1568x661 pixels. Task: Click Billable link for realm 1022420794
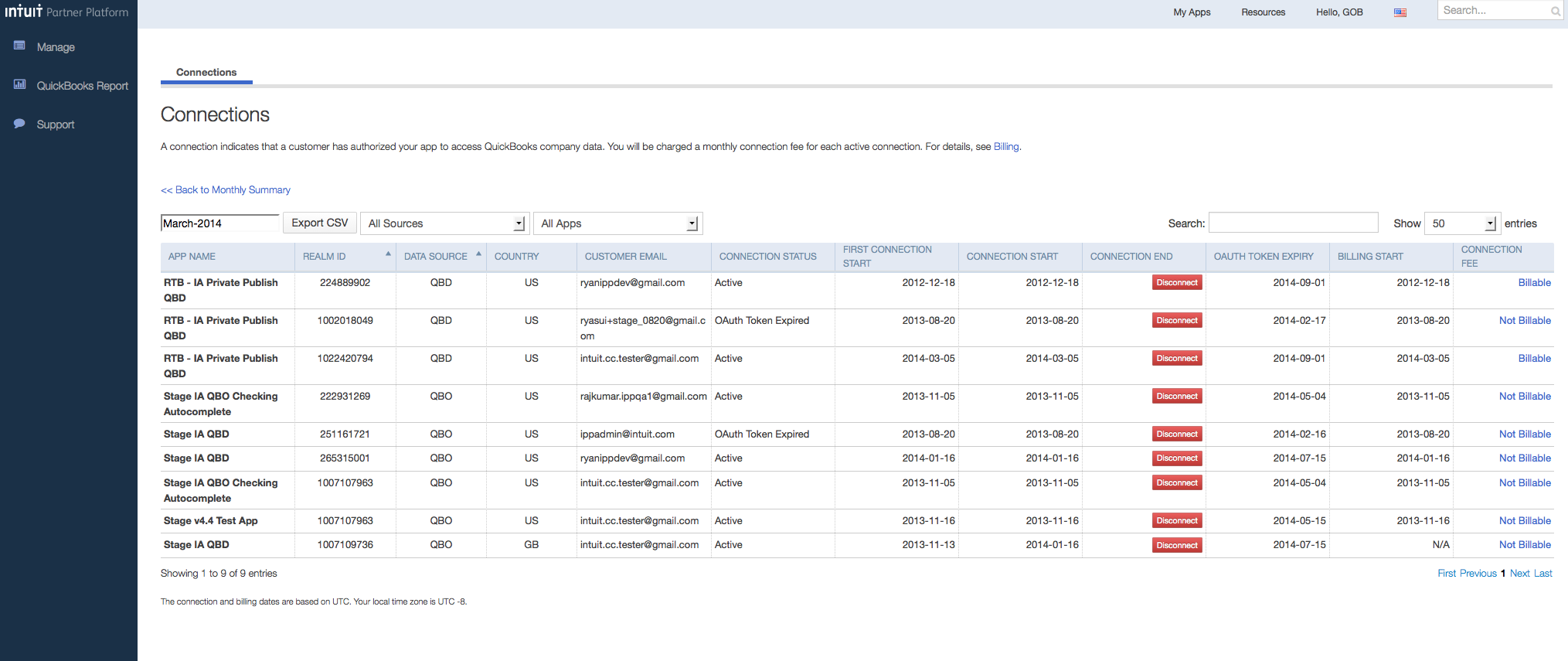[1534, 359]
